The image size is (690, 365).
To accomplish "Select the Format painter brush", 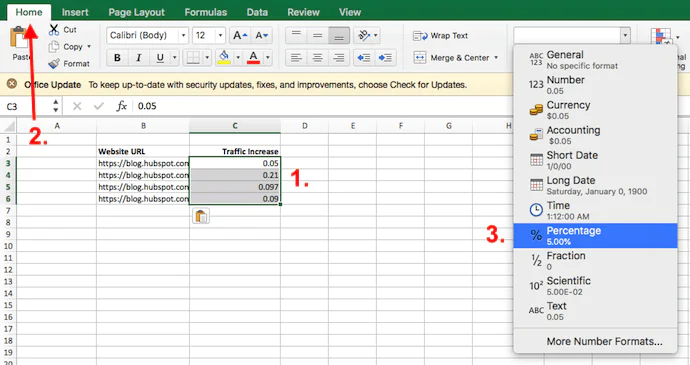I will click(x=54, y=63).
